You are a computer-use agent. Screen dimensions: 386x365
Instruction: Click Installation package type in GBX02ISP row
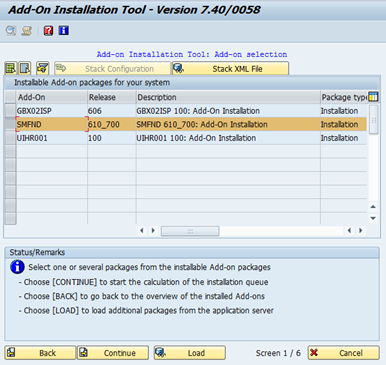(344, 111)
